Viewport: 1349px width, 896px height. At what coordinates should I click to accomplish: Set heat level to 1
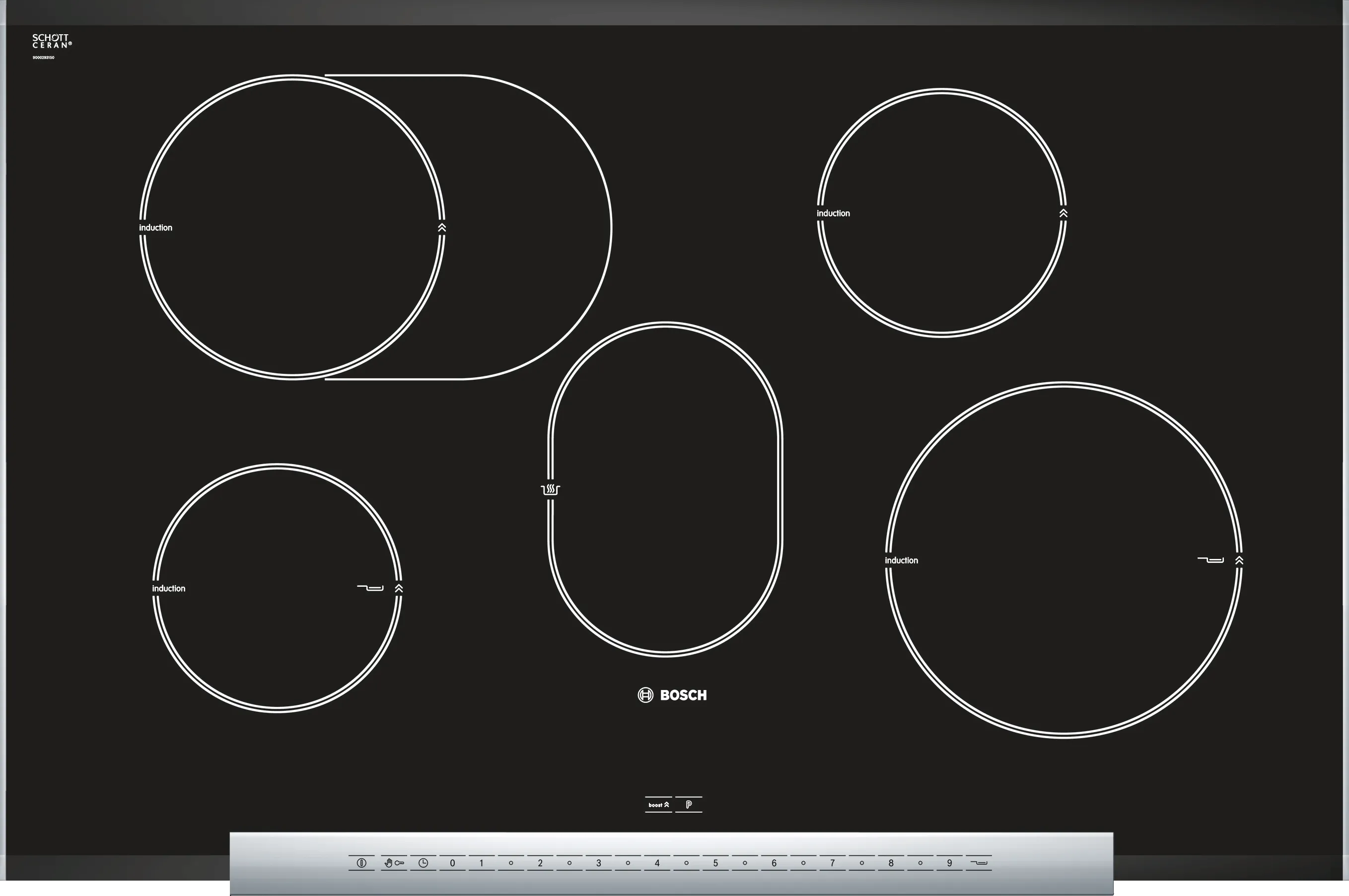click(482, 863)
